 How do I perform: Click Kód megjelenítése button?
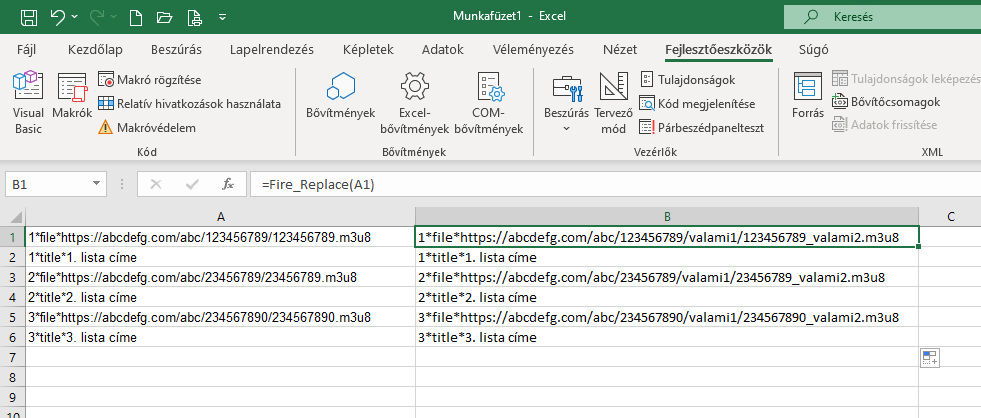(697, 103)
